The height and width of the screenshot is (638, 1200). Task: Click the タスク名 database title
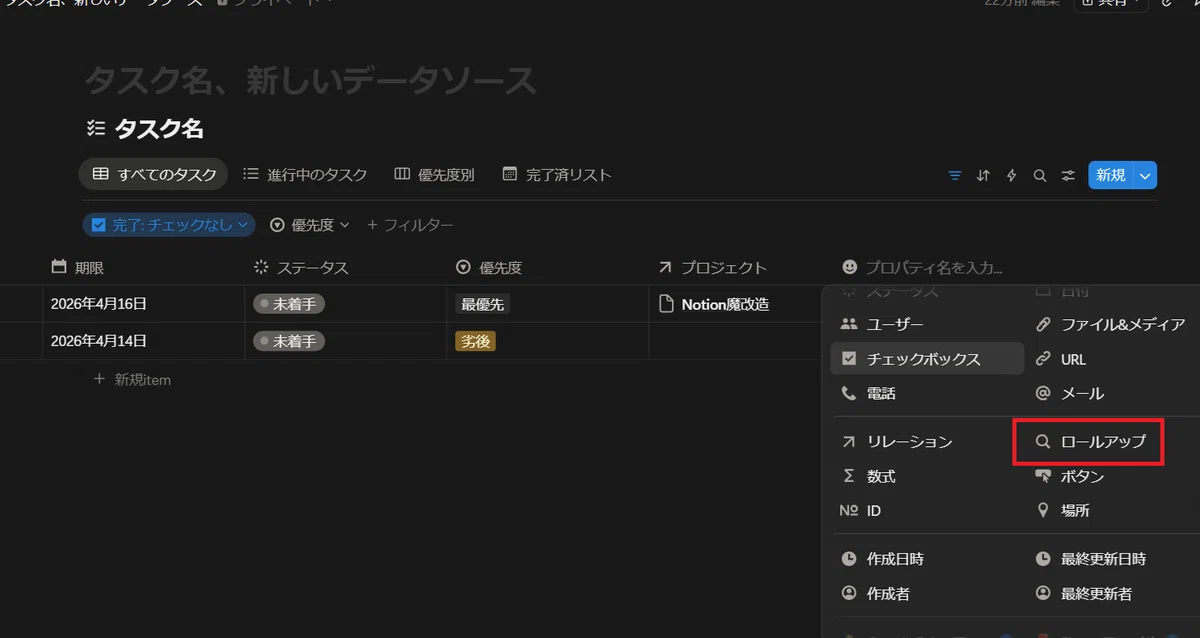pos(159,128)
